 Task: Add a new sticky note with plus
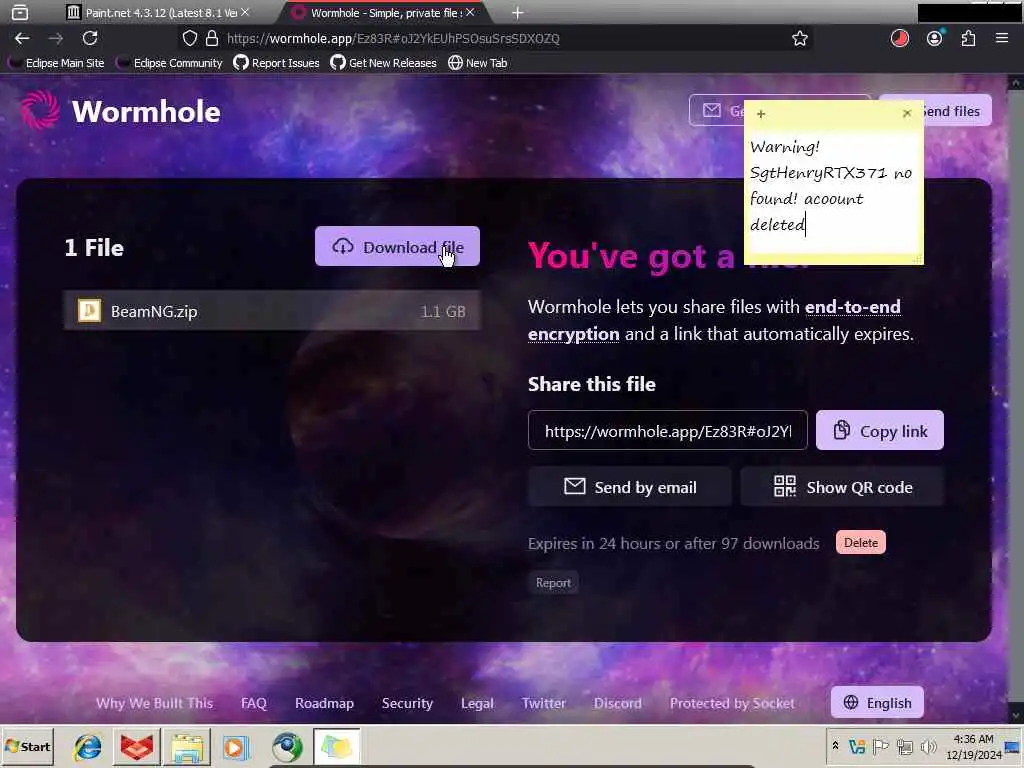(761, 114)
